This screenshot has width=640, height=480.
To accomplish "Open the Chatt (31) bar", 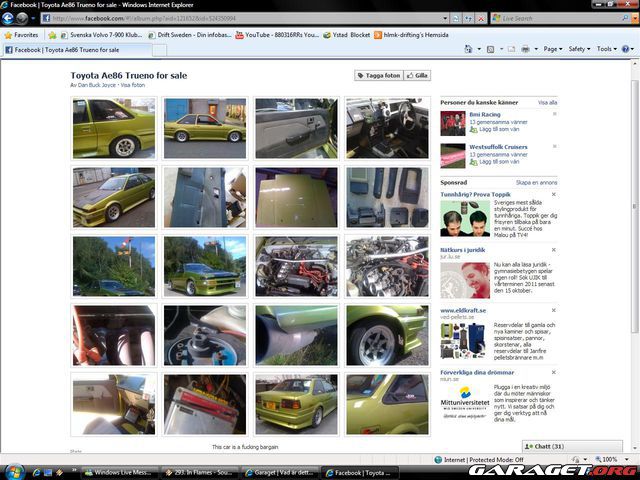I will coord(572,446).
